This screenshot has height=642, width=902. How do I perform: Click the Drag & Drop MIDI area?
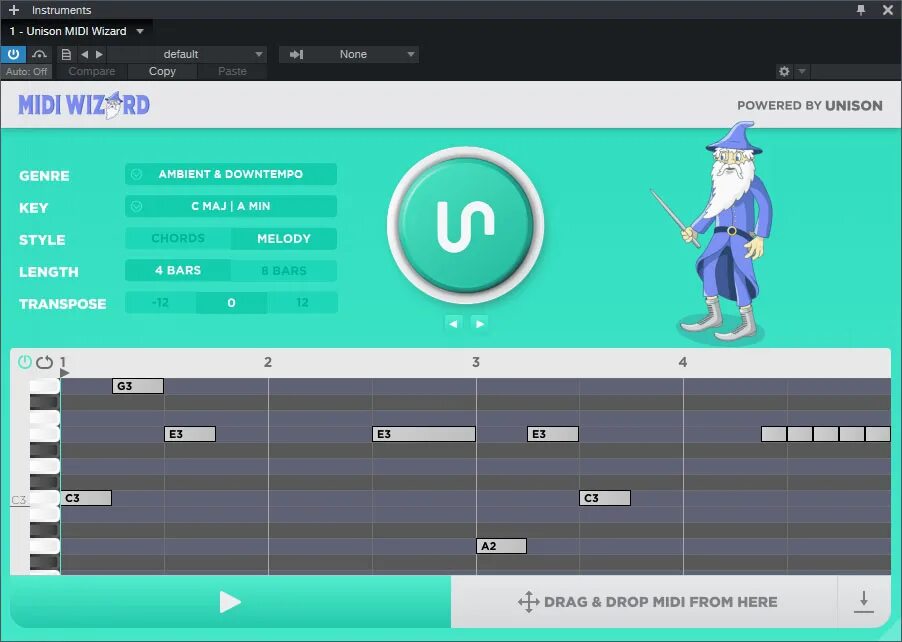[644, 602]
